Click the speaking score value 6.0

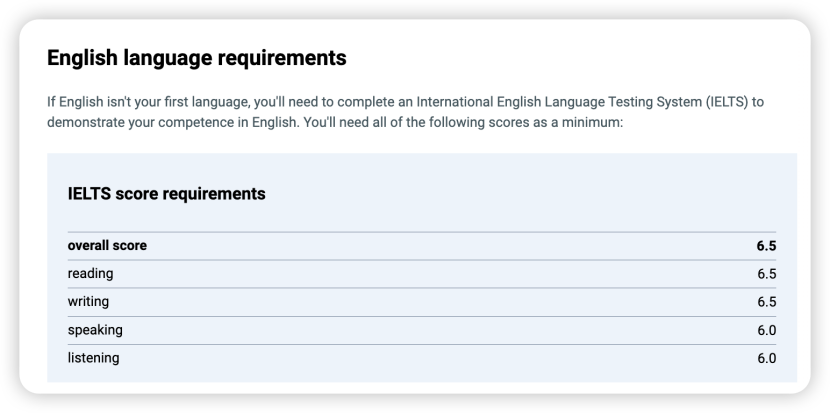click(766, 329)
